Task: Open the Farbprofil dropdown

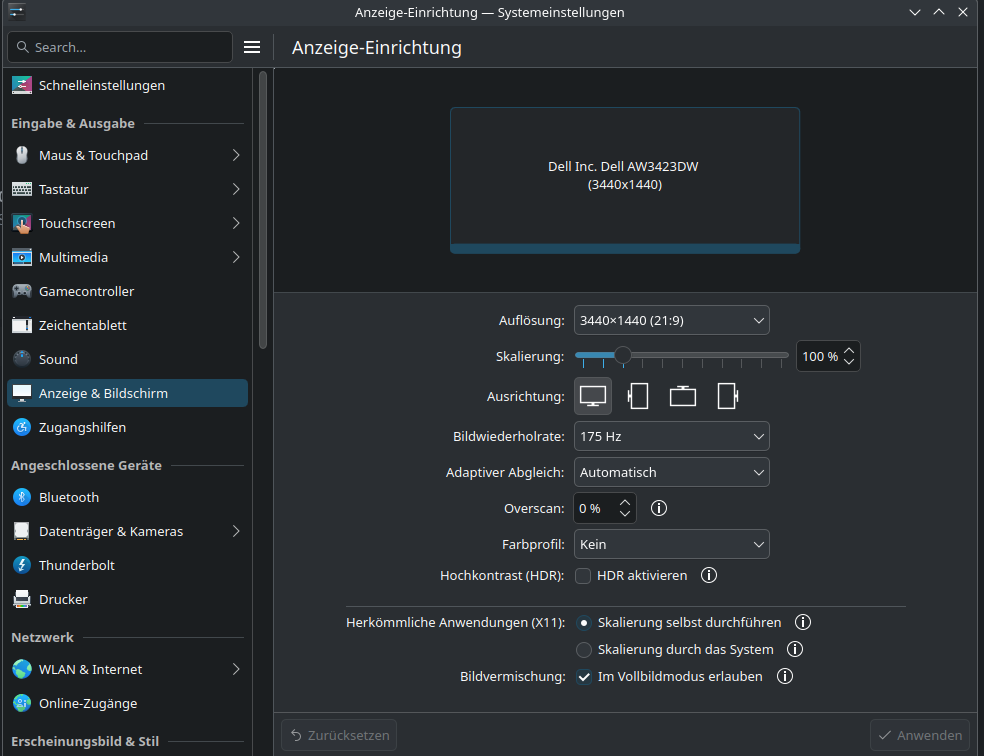Action: coord(671,544)
